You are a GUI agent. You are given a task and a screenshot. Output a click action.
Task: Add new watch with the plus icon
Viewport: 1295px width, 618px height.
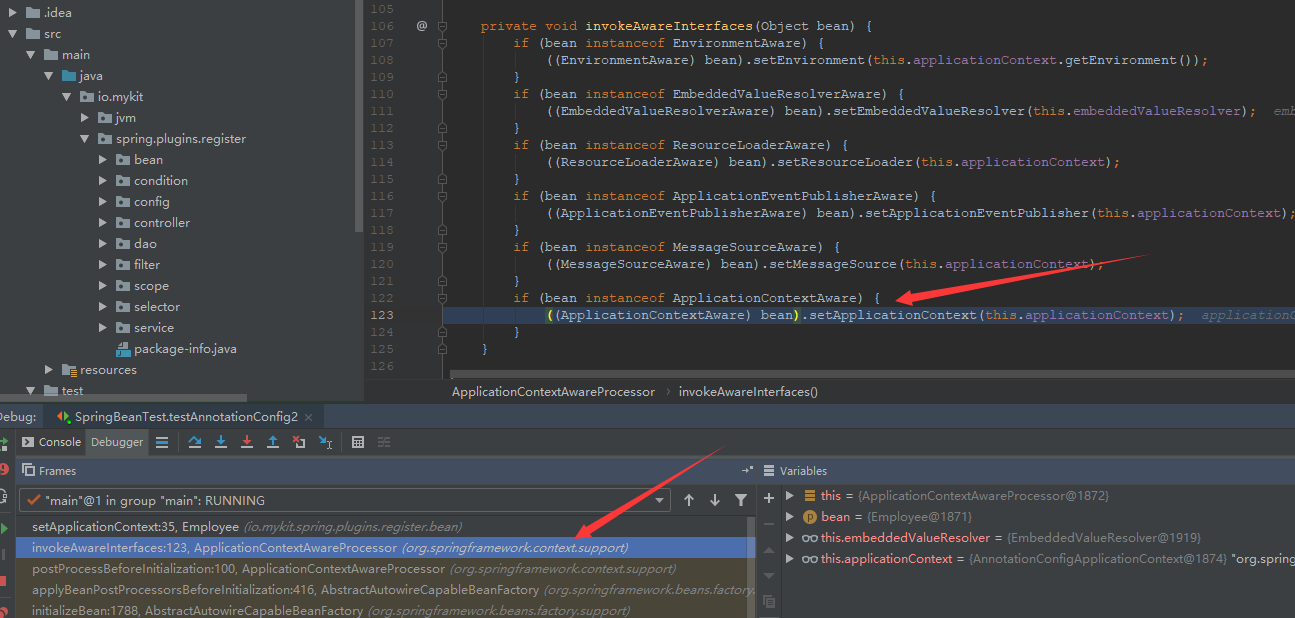pos(769,498)
